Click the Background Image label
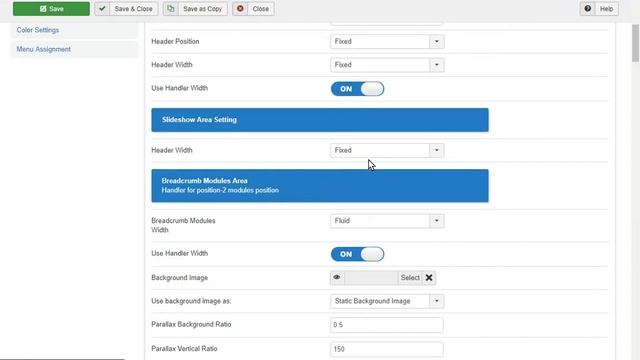Image resolution: width=640 pixels, height=360 pixels. 180,278
